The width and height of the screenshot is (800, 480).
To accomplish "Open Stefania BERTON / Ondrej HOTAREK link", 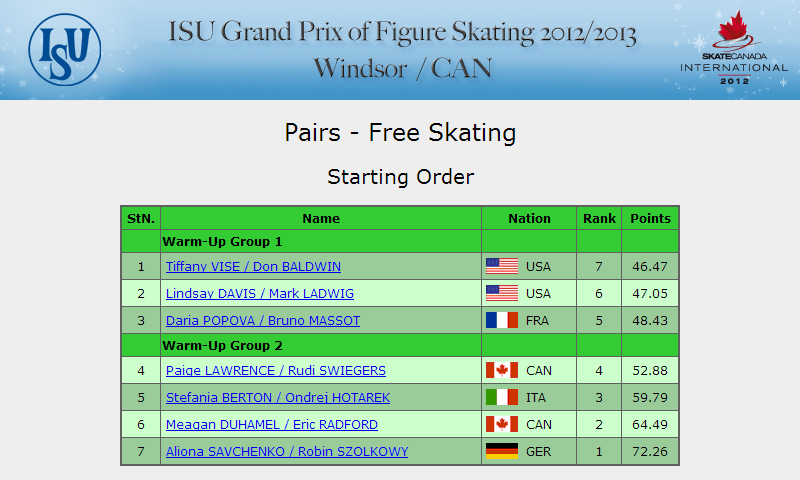I will pyautogui.click(x=278, y=398).
